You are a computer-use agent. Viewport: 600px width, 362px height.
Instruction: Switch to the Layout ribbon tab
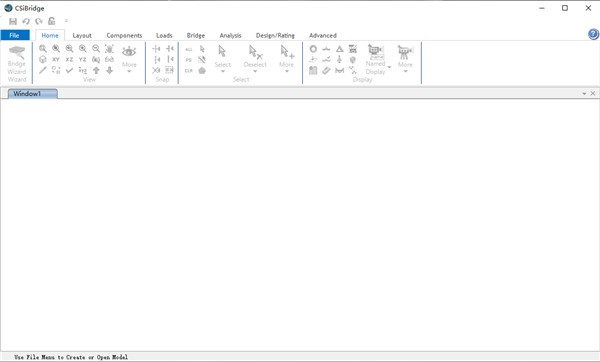pos(82,35)
